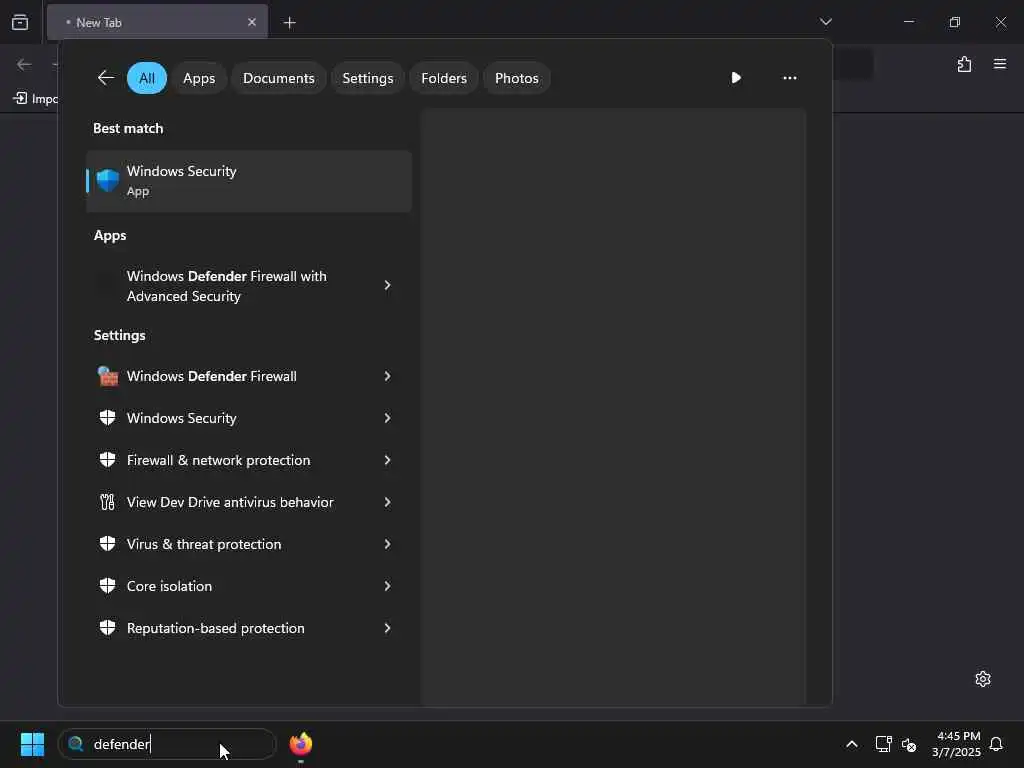Click the play-shaped button in the search header
The width and height of the screenshot is (1024, 768).
pos(736,78)
